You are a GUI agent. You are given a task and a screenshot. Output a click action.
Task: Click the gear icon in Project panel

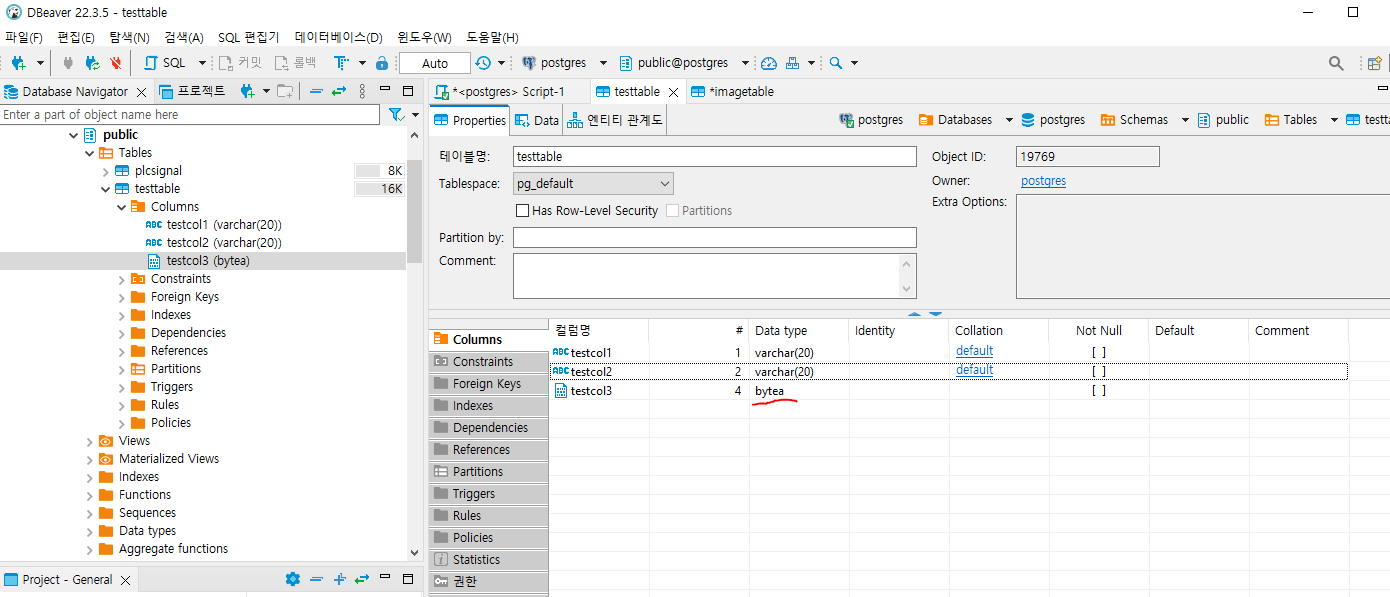coord(292,579)
